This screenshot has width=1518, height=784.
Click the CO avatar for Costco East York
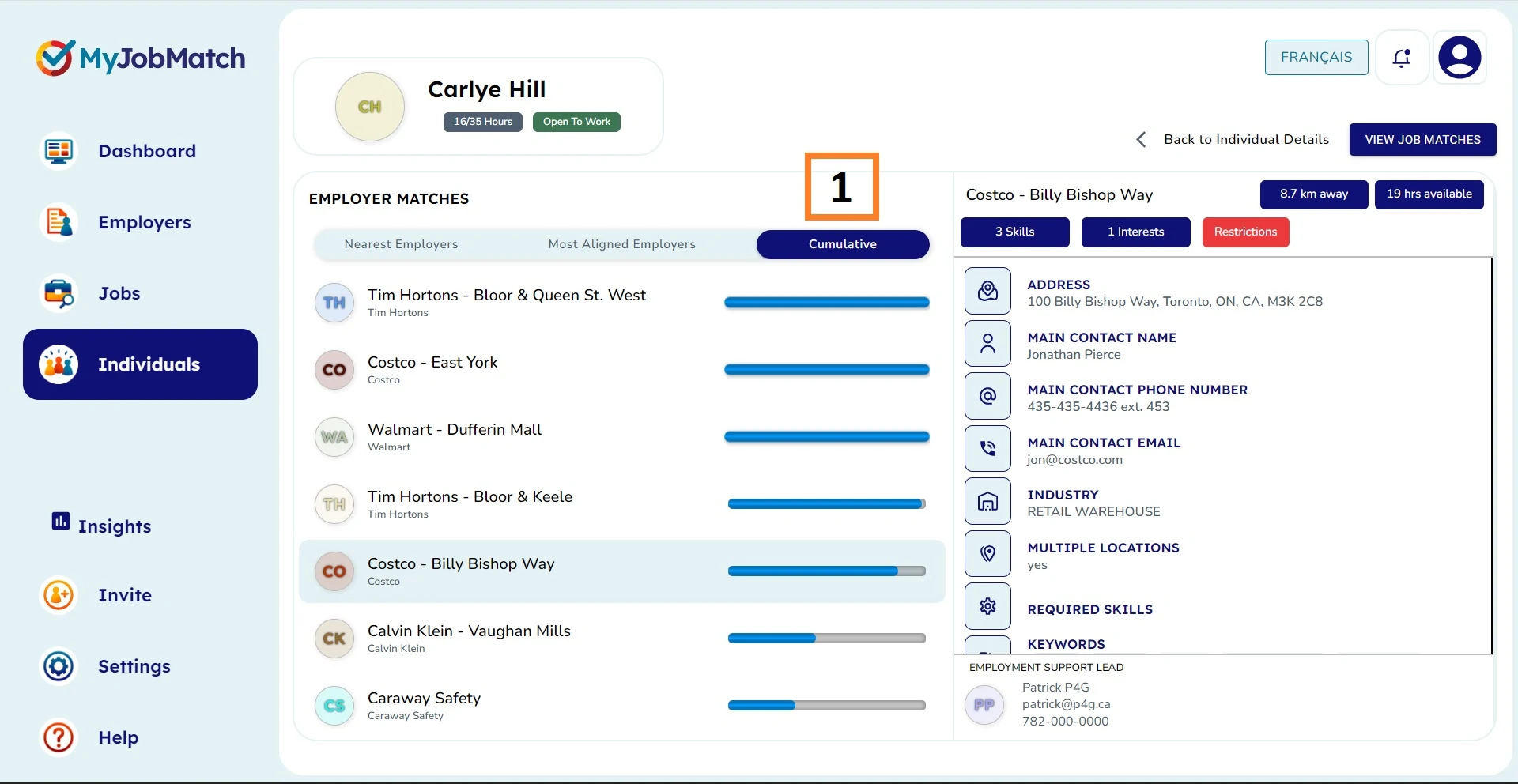tap(334, 370)
